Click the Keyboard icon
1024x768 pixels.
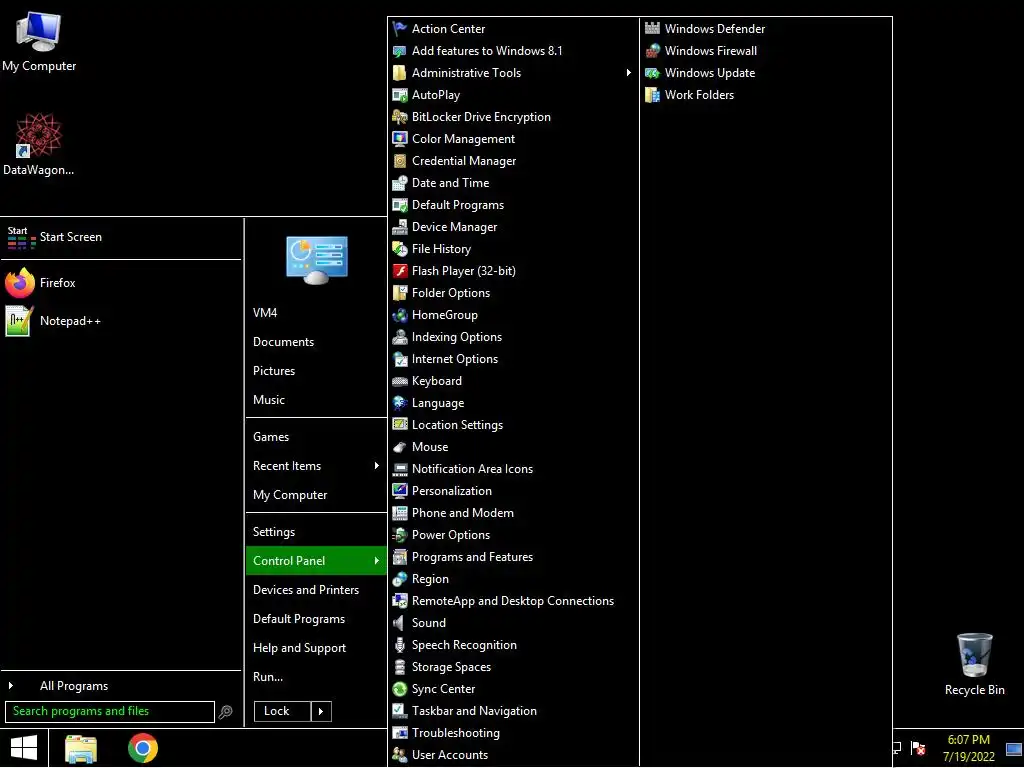coord(400,381)
